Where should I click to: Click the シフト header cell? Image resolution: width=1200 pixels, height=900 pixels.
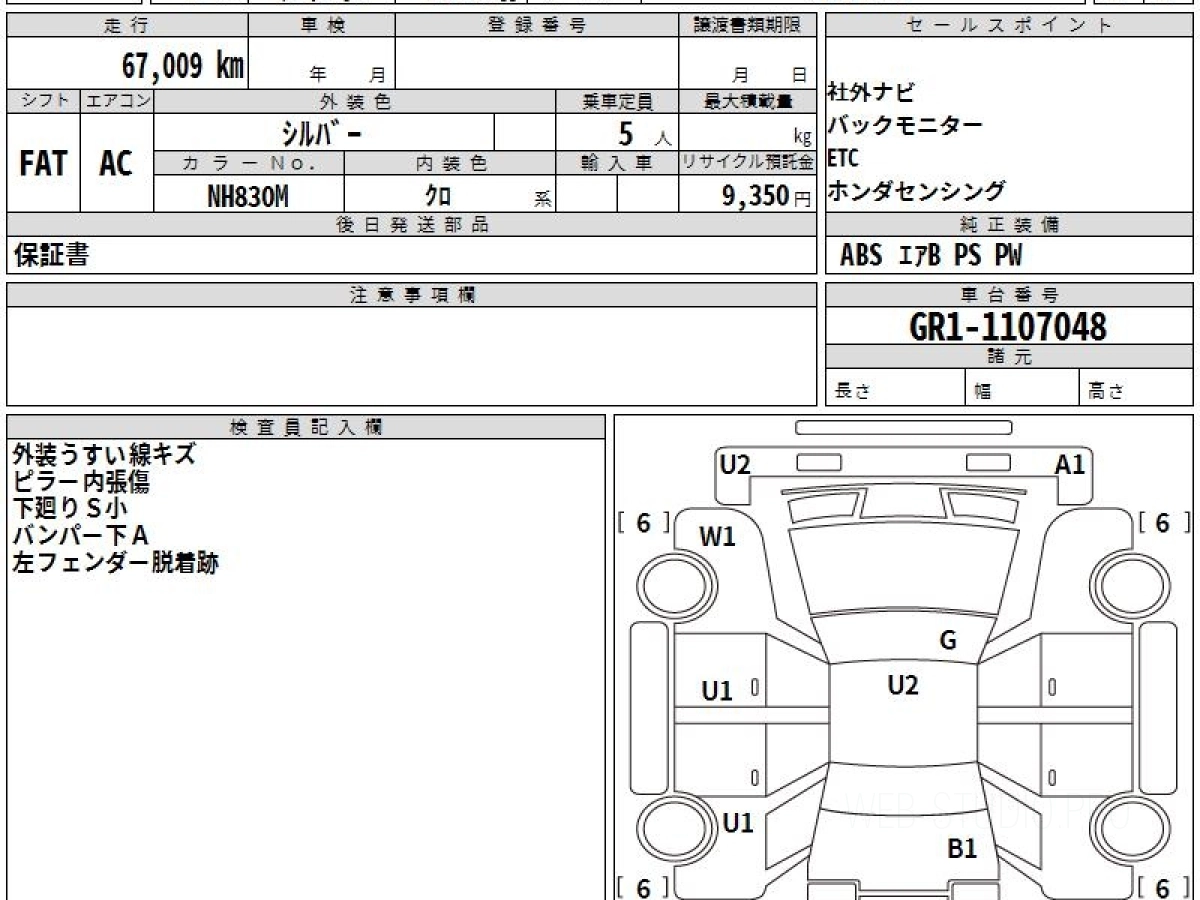pos(44,101)
